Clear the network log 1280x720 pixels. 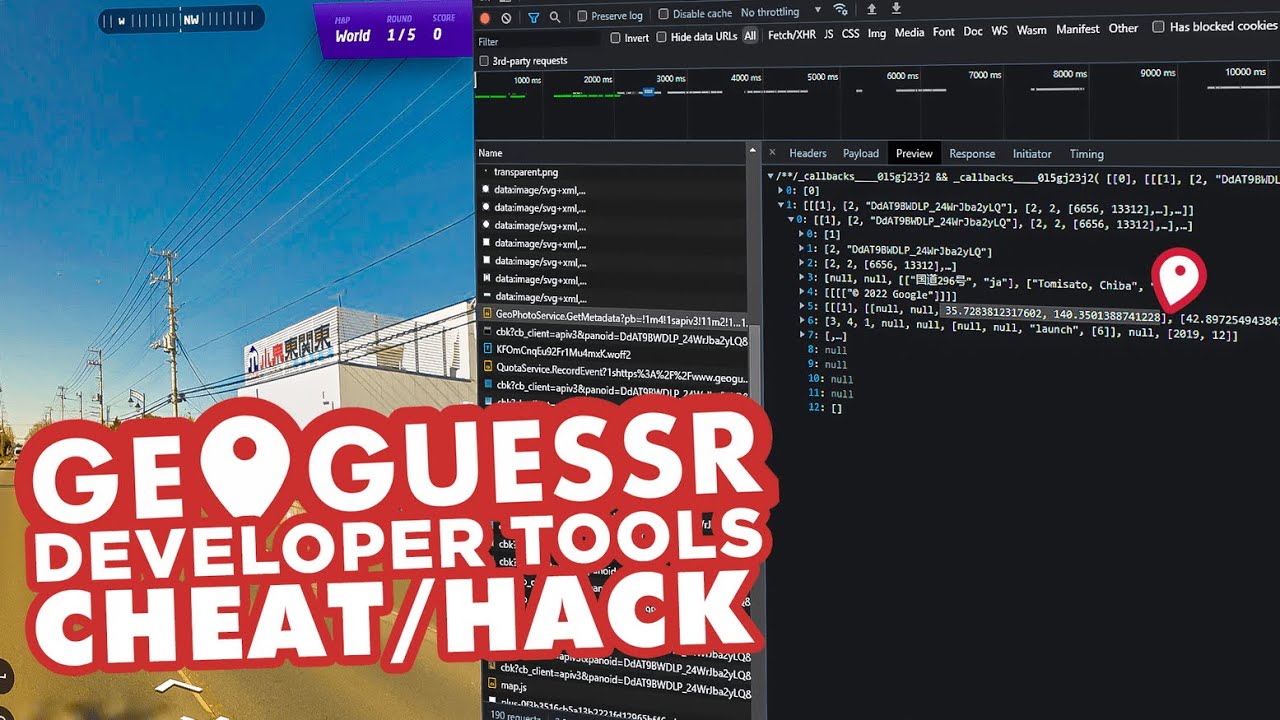tap(507, 17)
